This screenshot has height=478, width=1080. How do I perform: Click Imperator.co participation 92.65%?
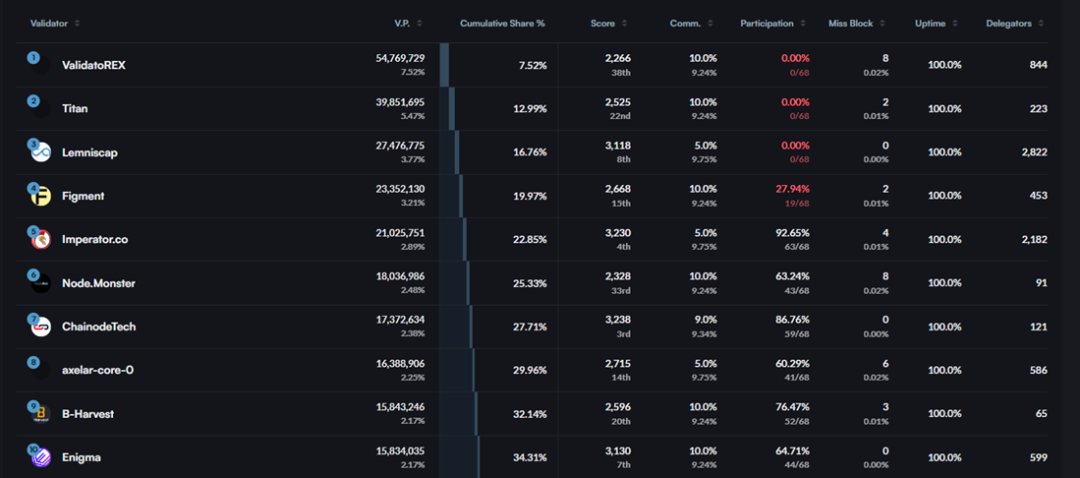[x=792, y=233]
